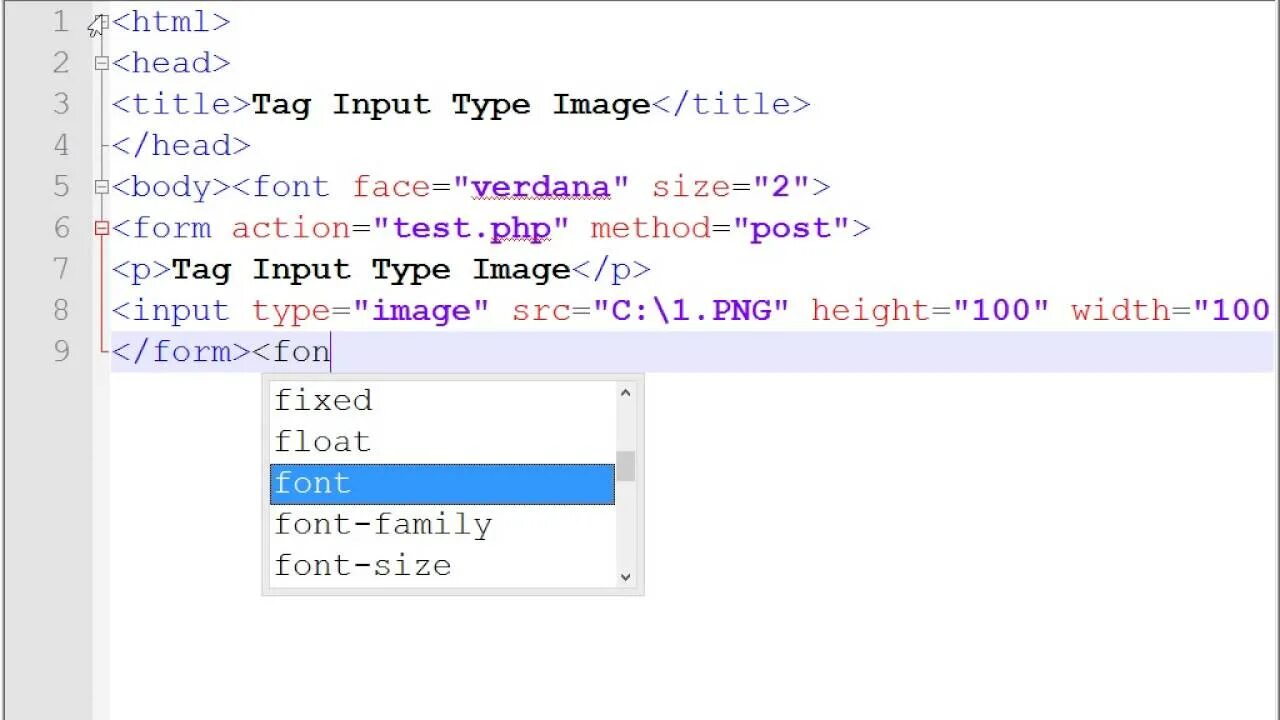Click line number 3 in gutter
The image size is (1280, 720).
[x=62, y=104]
